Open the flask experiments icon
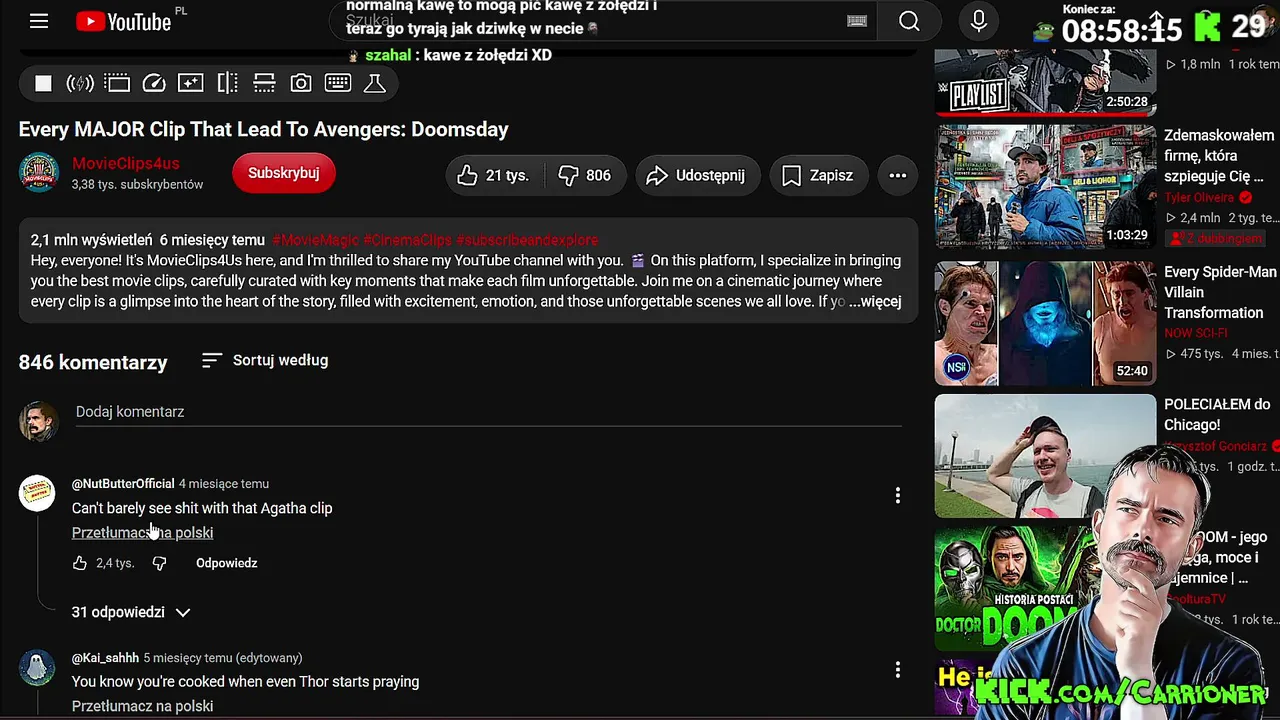 pyautogui.click(x=375, y=84)
